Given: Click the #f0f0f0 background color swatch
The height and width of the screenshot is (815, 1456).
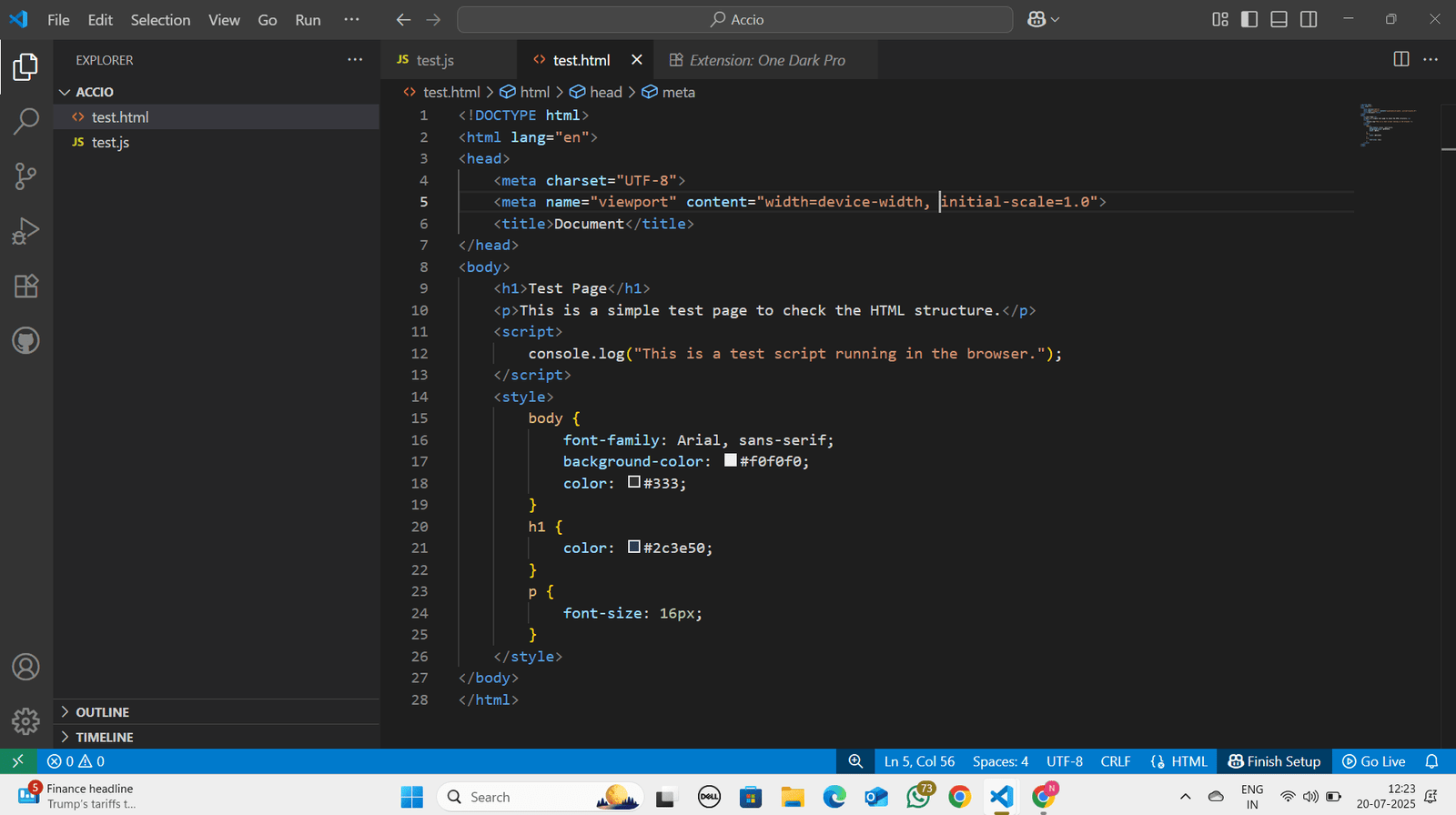Looking at the screenshot, I should tap(730, 460).
